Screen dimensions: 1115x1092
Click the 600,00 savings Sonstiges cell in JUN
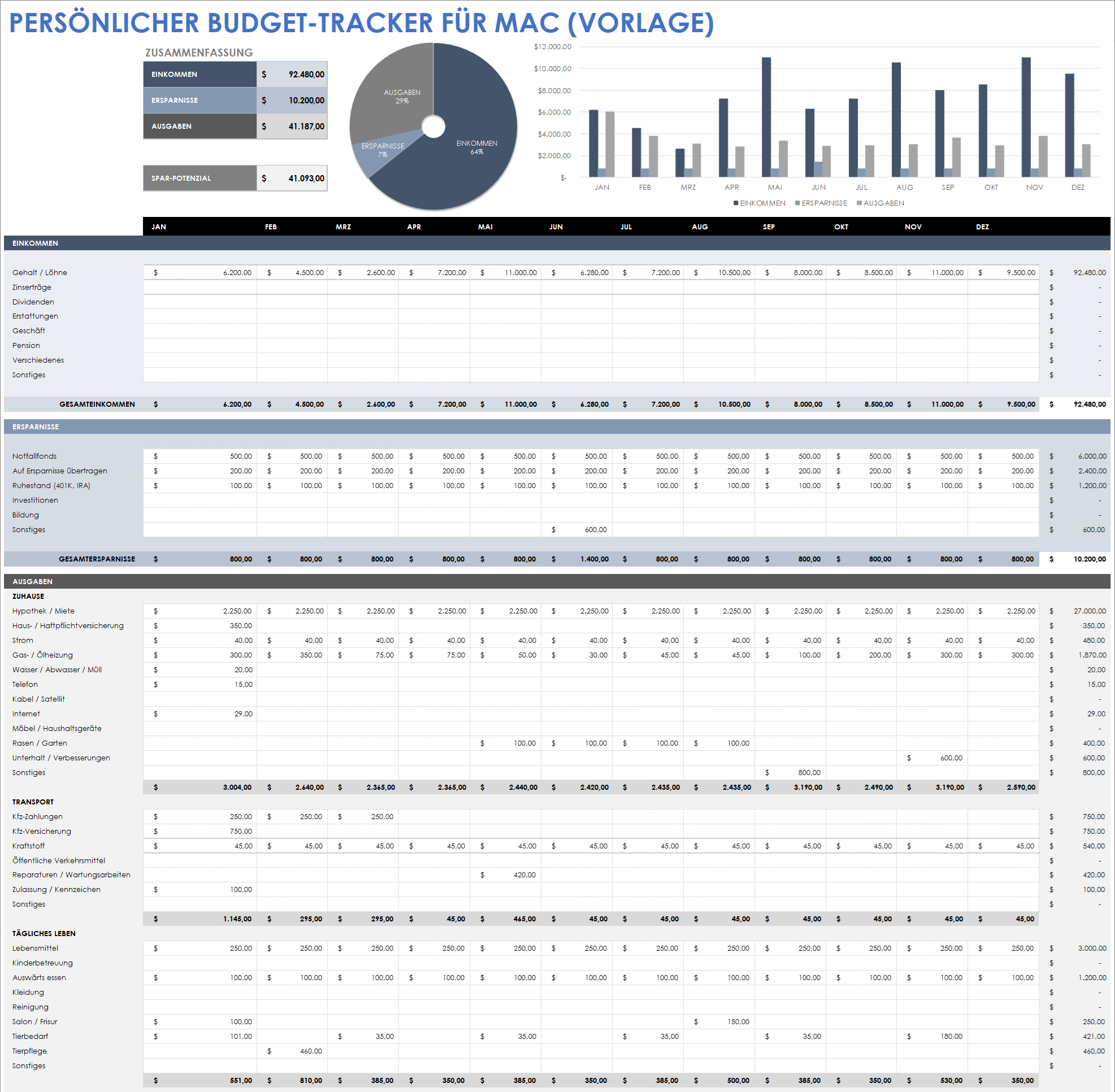(x=576, y=530)
